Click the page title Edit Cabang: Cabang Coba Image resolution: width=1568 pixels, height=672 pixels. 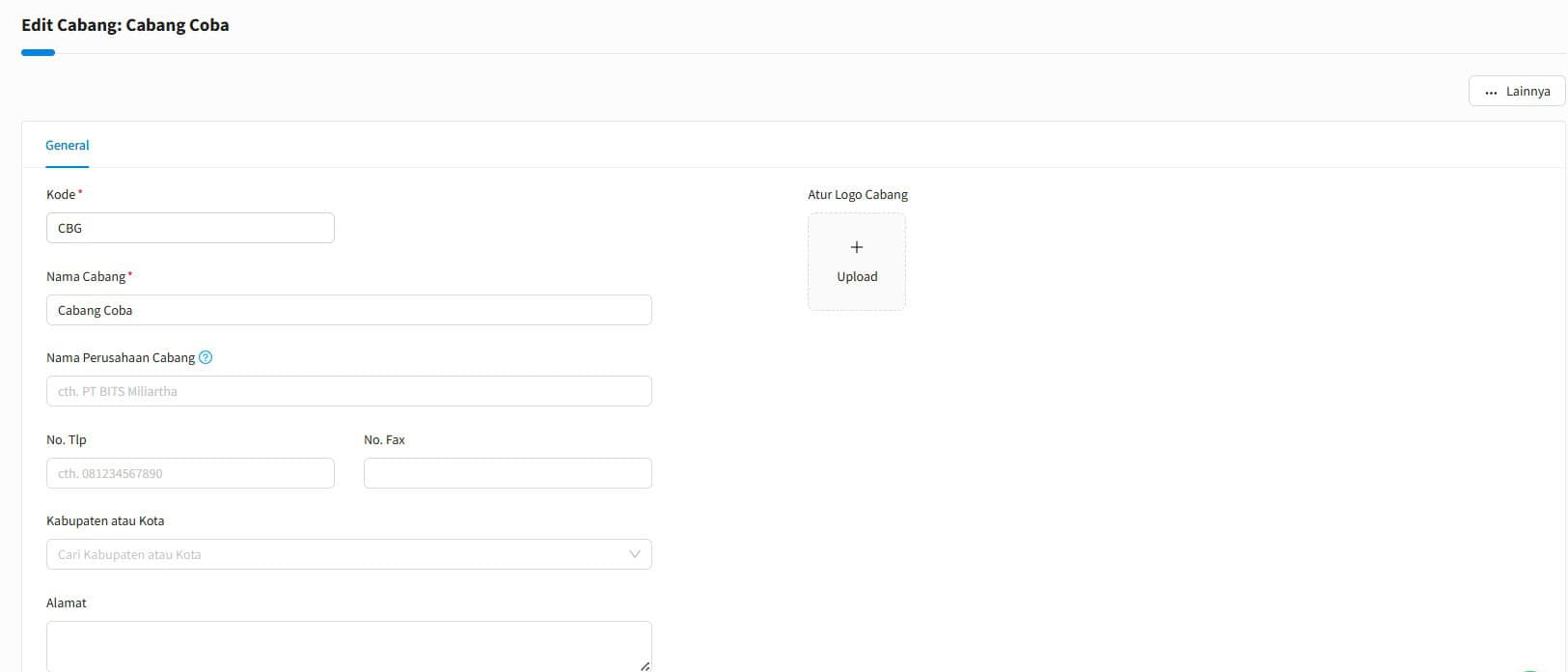125,25
